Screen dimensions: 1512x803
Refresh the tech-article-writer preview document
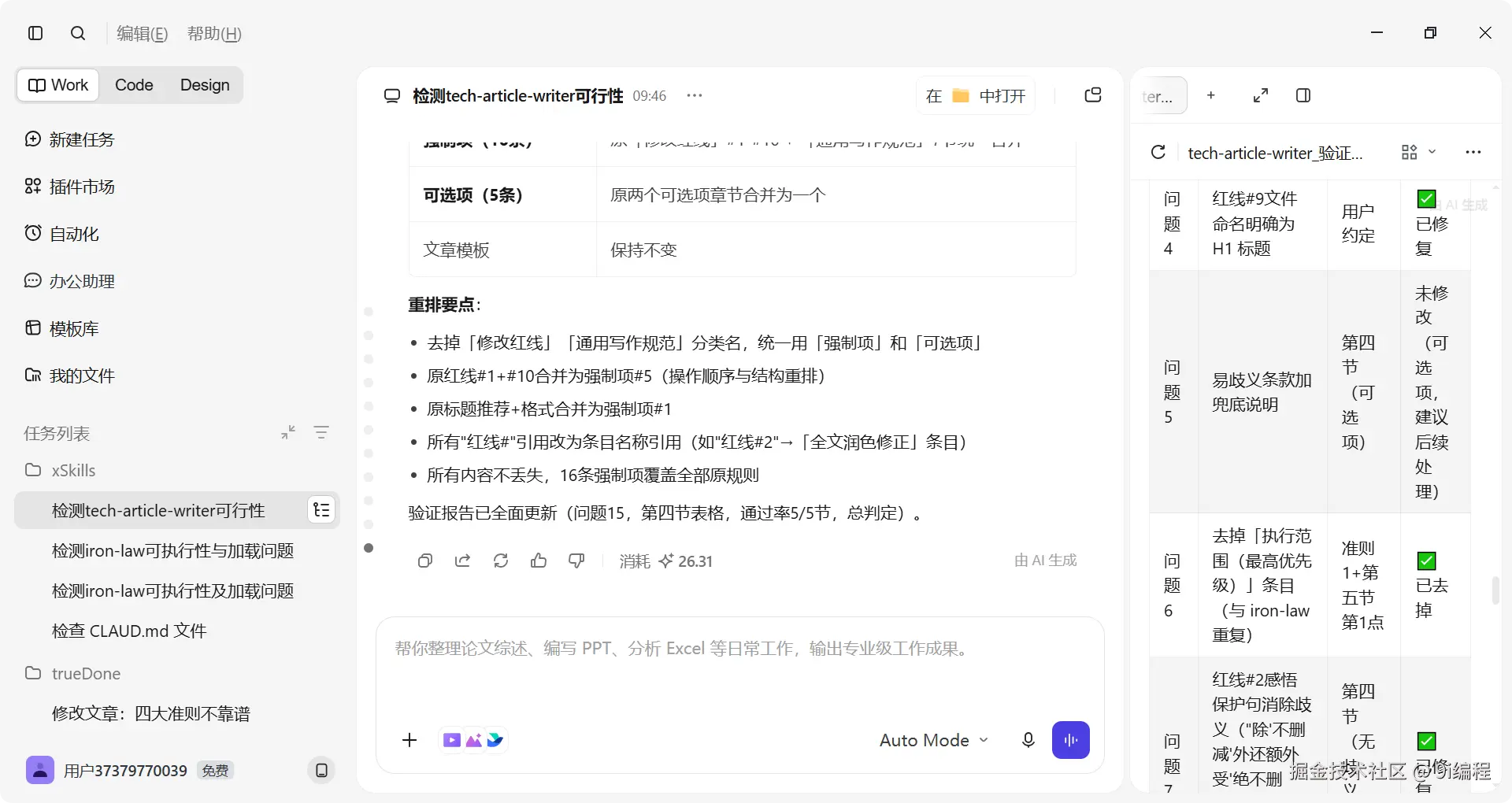(1158, 152)
